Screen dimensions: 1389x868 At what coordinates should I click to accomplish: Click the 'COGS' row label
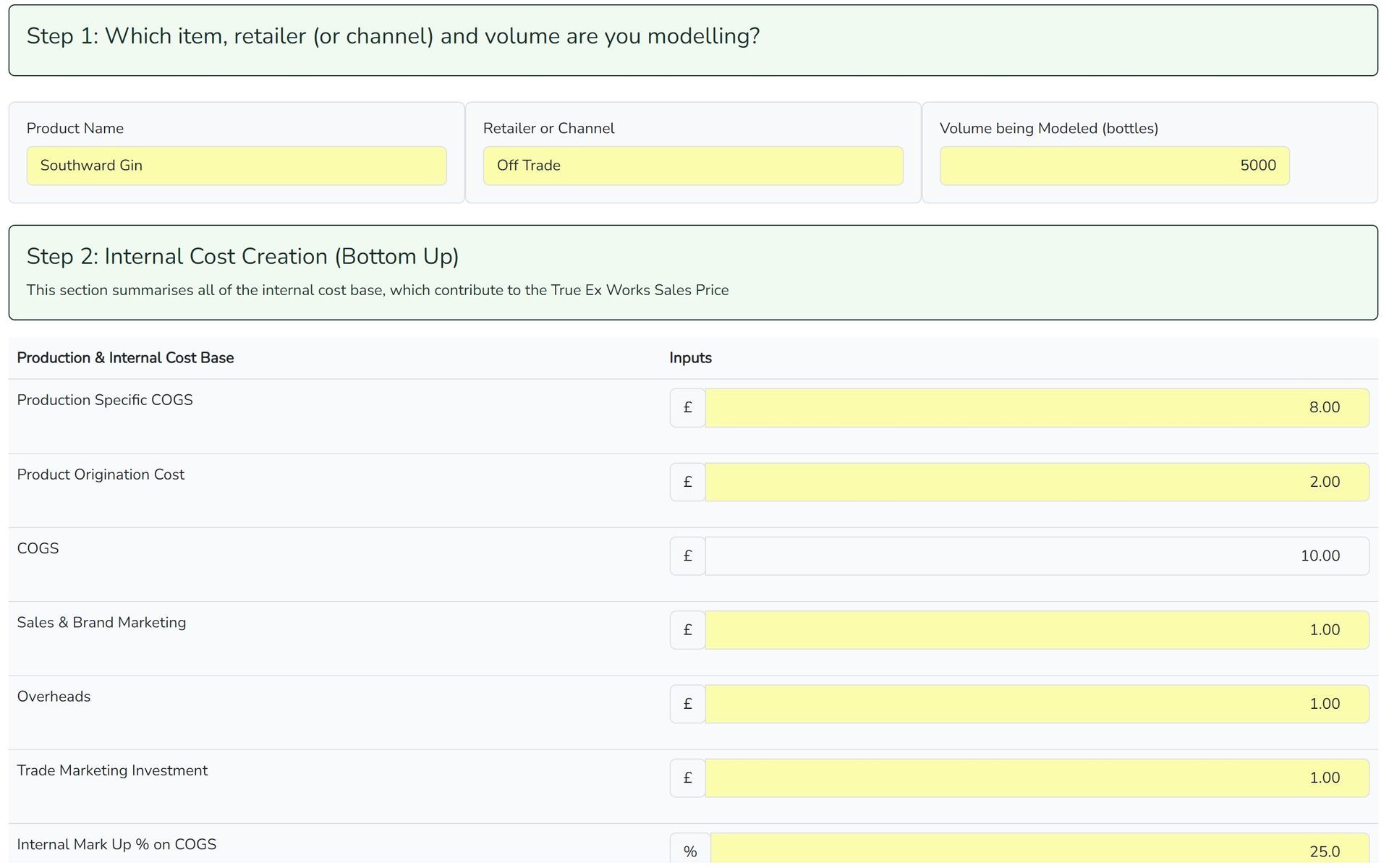pos(38,548)
